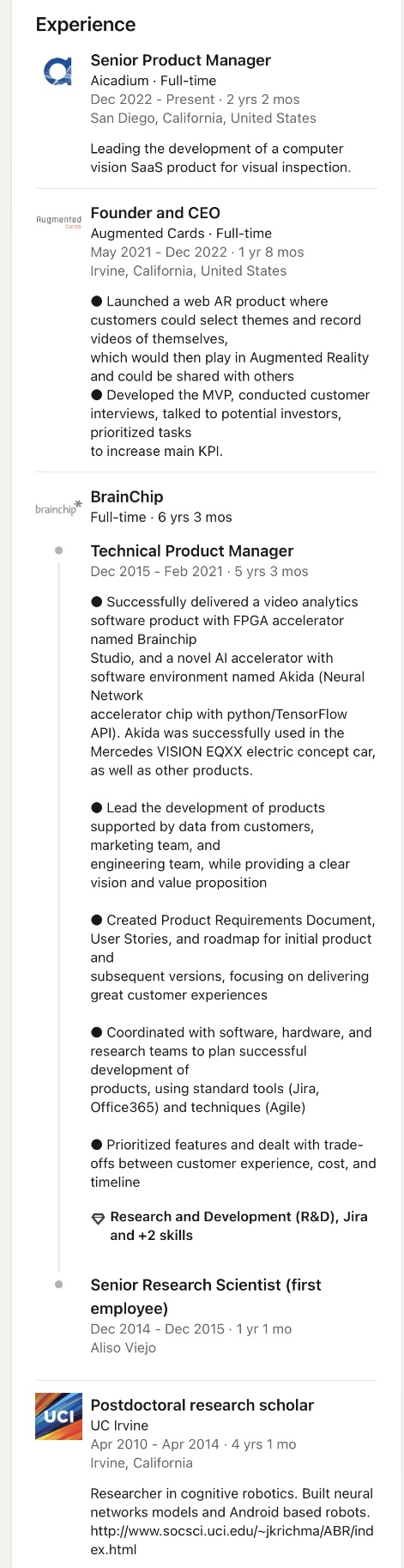404x1568 pixels.
Task: Click the Experience section heading
Action: 86,24
